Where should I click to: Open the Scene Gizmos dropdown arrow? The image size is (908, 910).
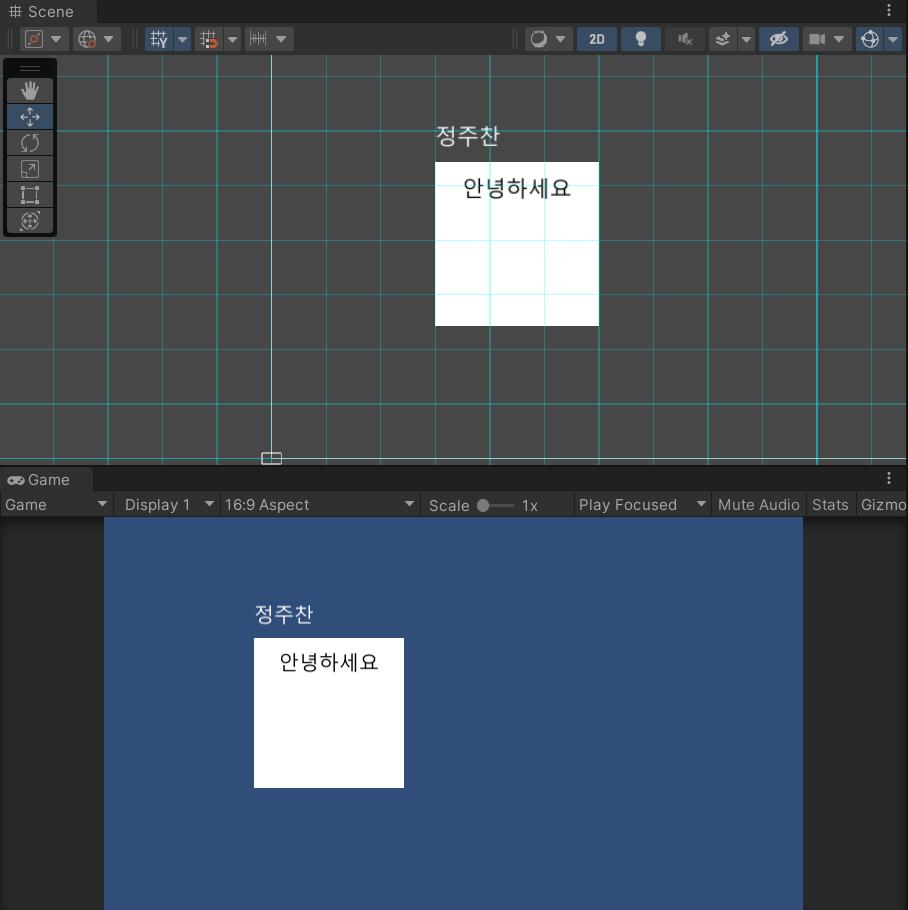click(893, 39)
